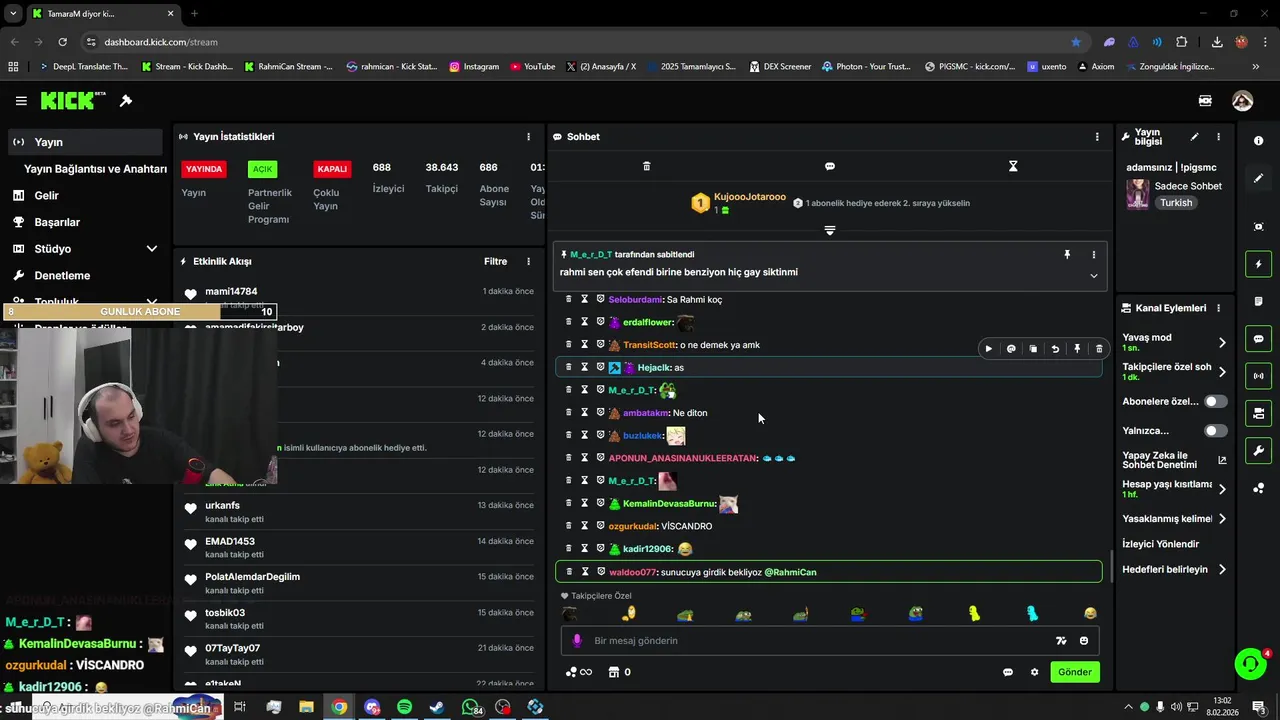1280x720 pixels.
Task: Click the lightning bolt icon in right sidebar
Action: pos(1258,264)
